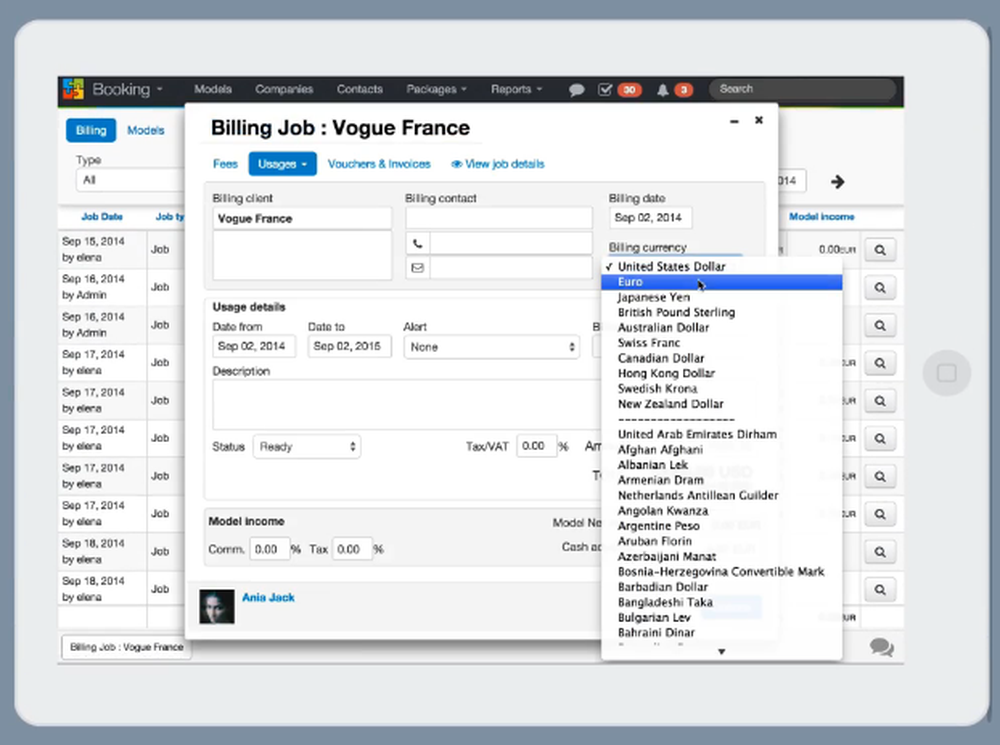Click magnifier icon in first Sep 18 row

point(880,552)
